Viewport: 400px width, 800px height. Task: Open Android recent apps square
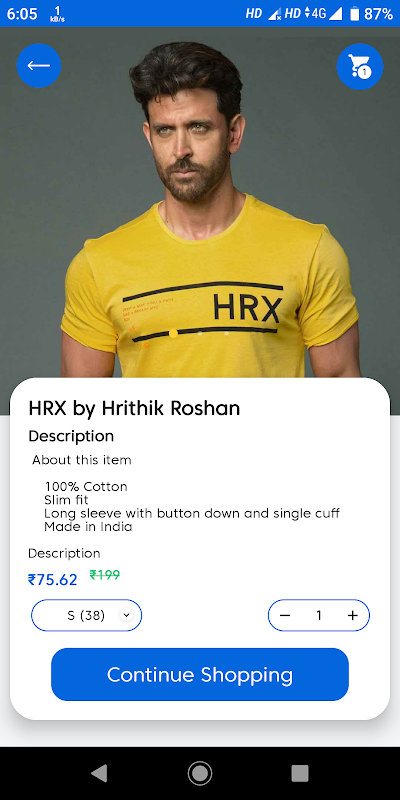click(300, 773)
